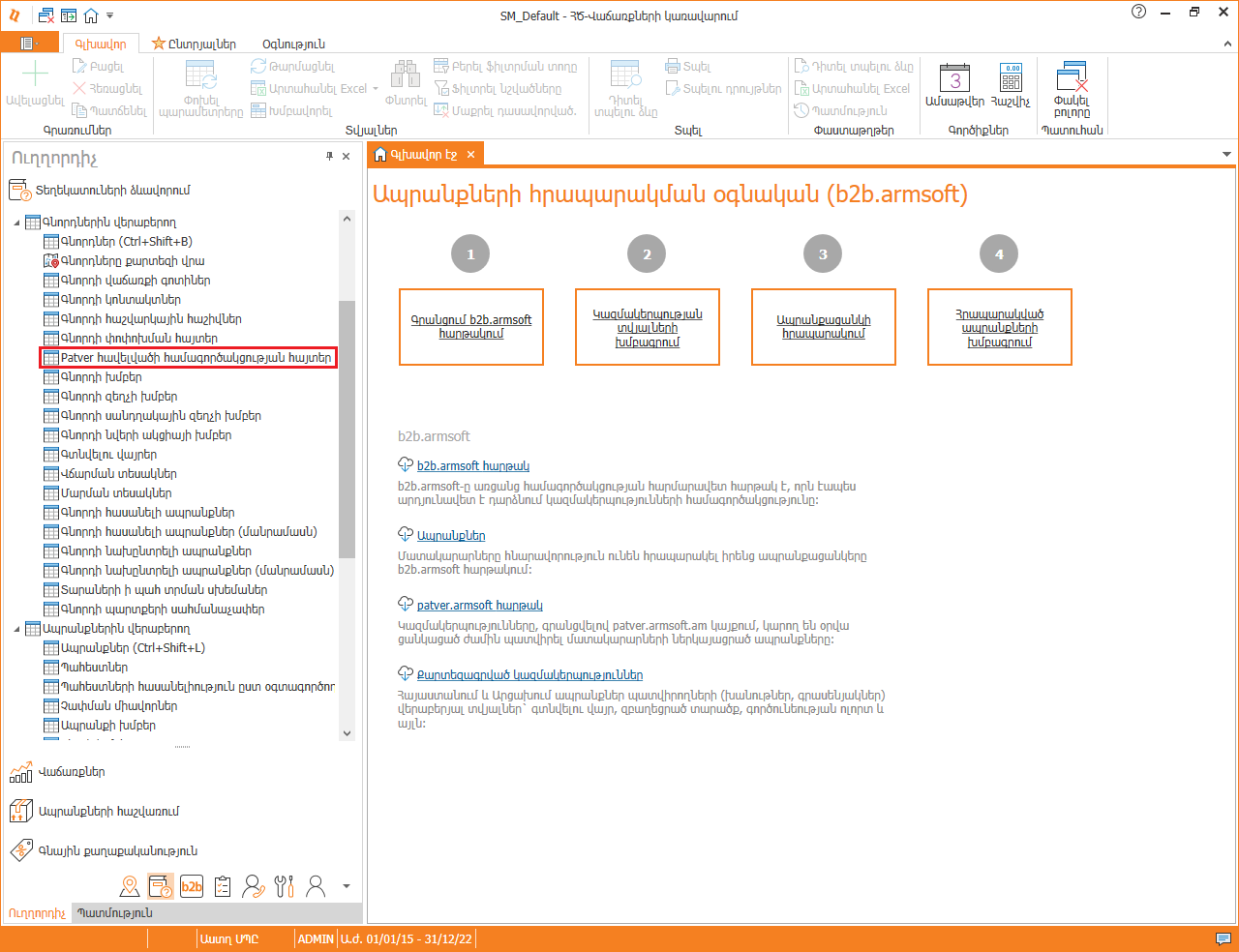The image size is (1239, 952).
Task: Open the document tabs list dropdown arrow
Action: point(1226,154)
